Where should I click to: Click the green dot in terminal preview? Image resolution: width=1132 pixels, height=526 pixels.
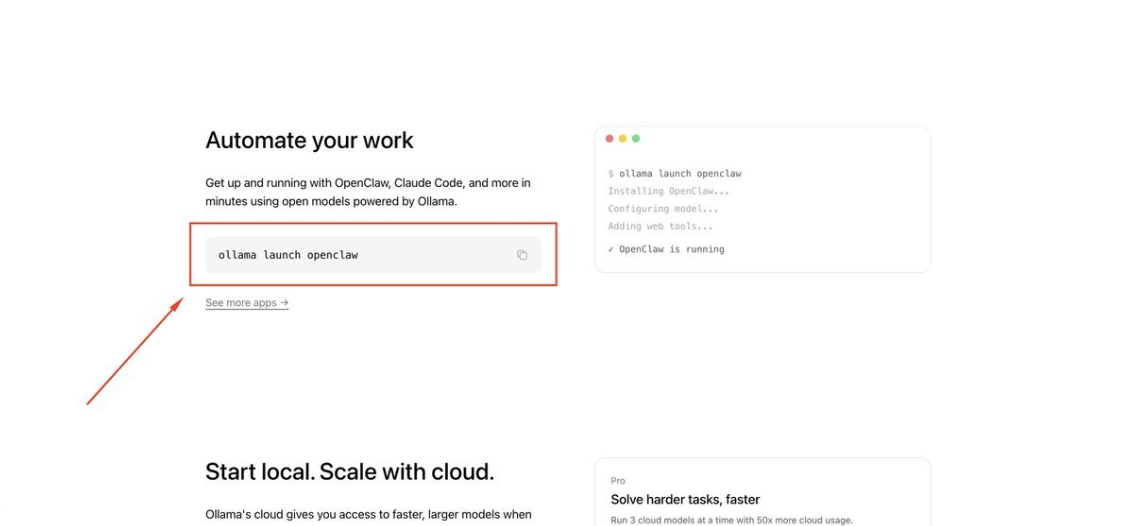coord(635,139)
